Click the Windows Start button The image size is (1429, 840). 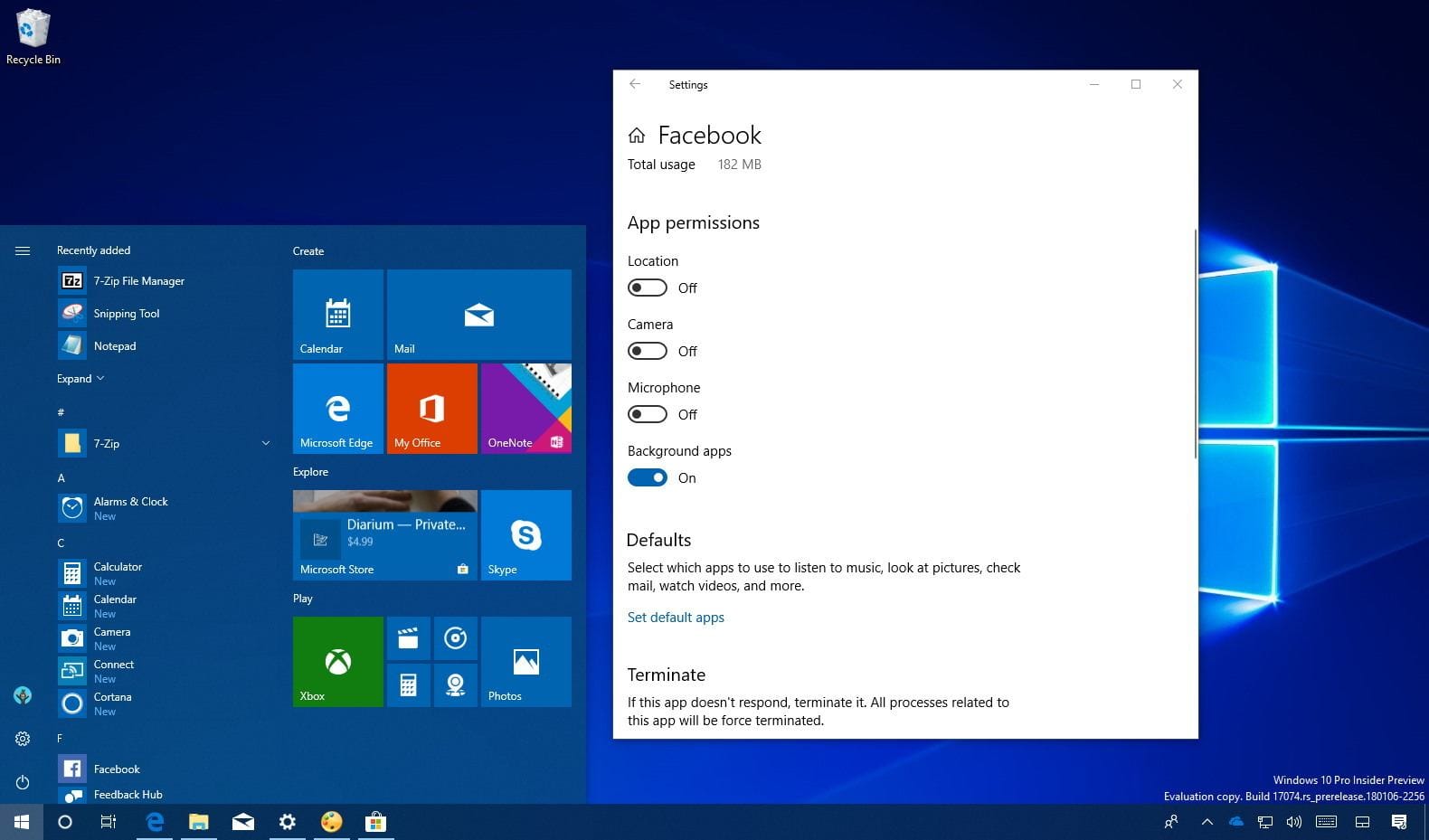(x=22, y=822)
